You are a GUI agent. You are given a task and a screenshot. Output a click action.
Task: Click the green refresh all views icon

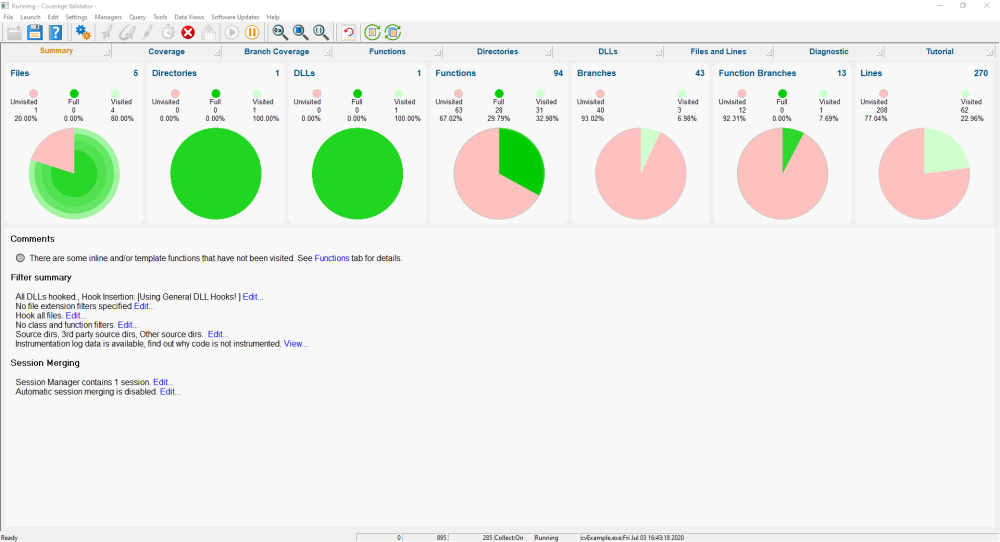(x=393, y=33)
